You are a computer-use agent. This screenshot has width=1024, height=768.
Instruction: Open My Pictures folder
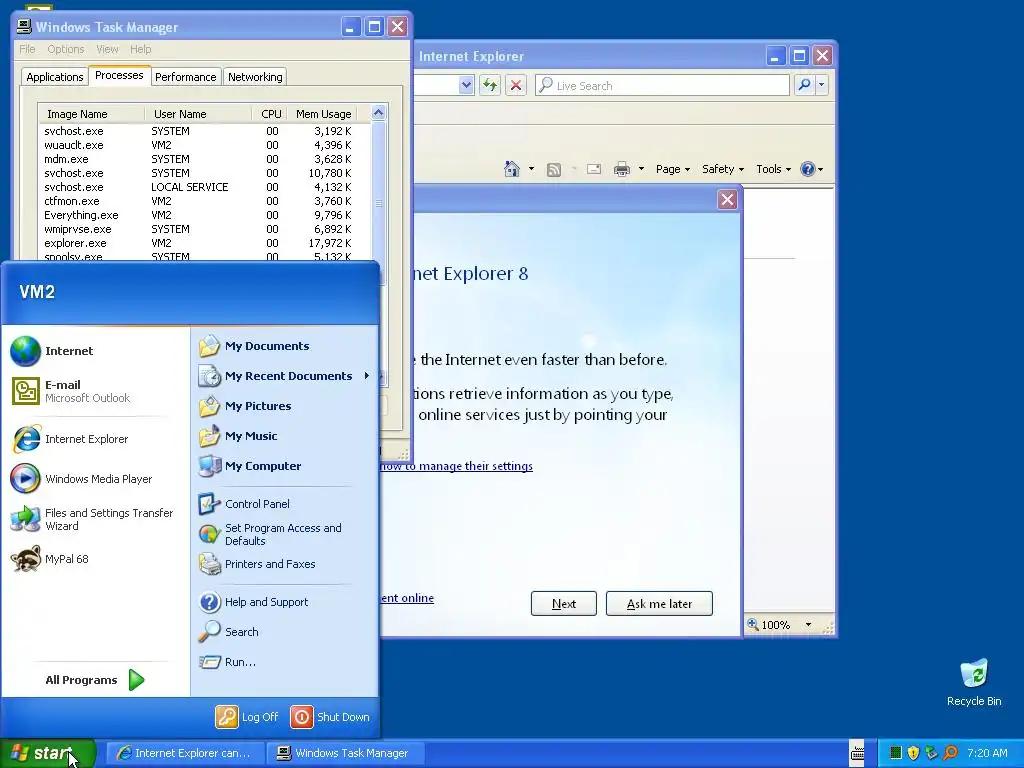(245, 406)
